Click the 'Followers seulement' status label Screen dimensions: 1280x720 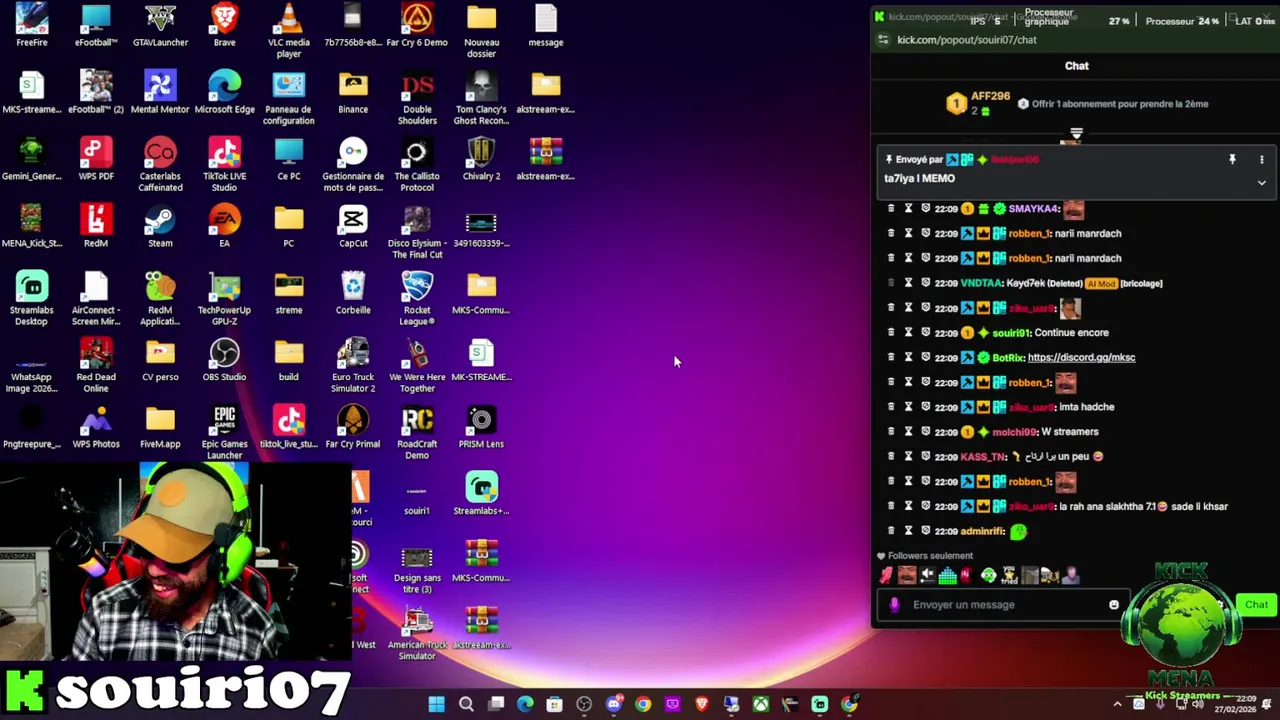[930, 556]
